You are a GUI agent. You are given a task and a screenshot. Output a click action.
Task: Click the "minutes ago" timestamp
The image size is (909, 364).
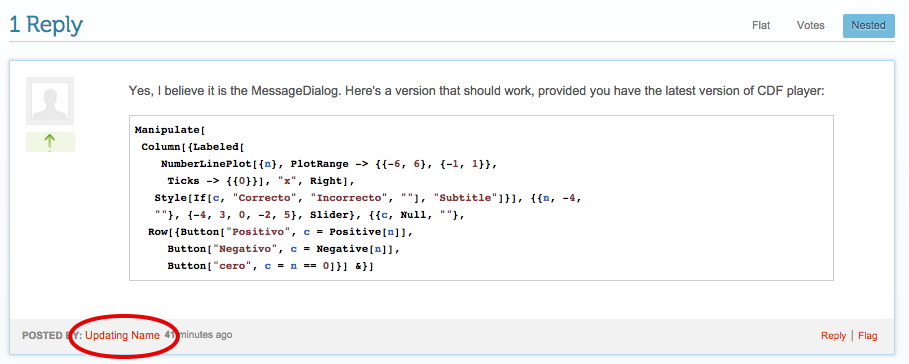click(x=198, y=335)
